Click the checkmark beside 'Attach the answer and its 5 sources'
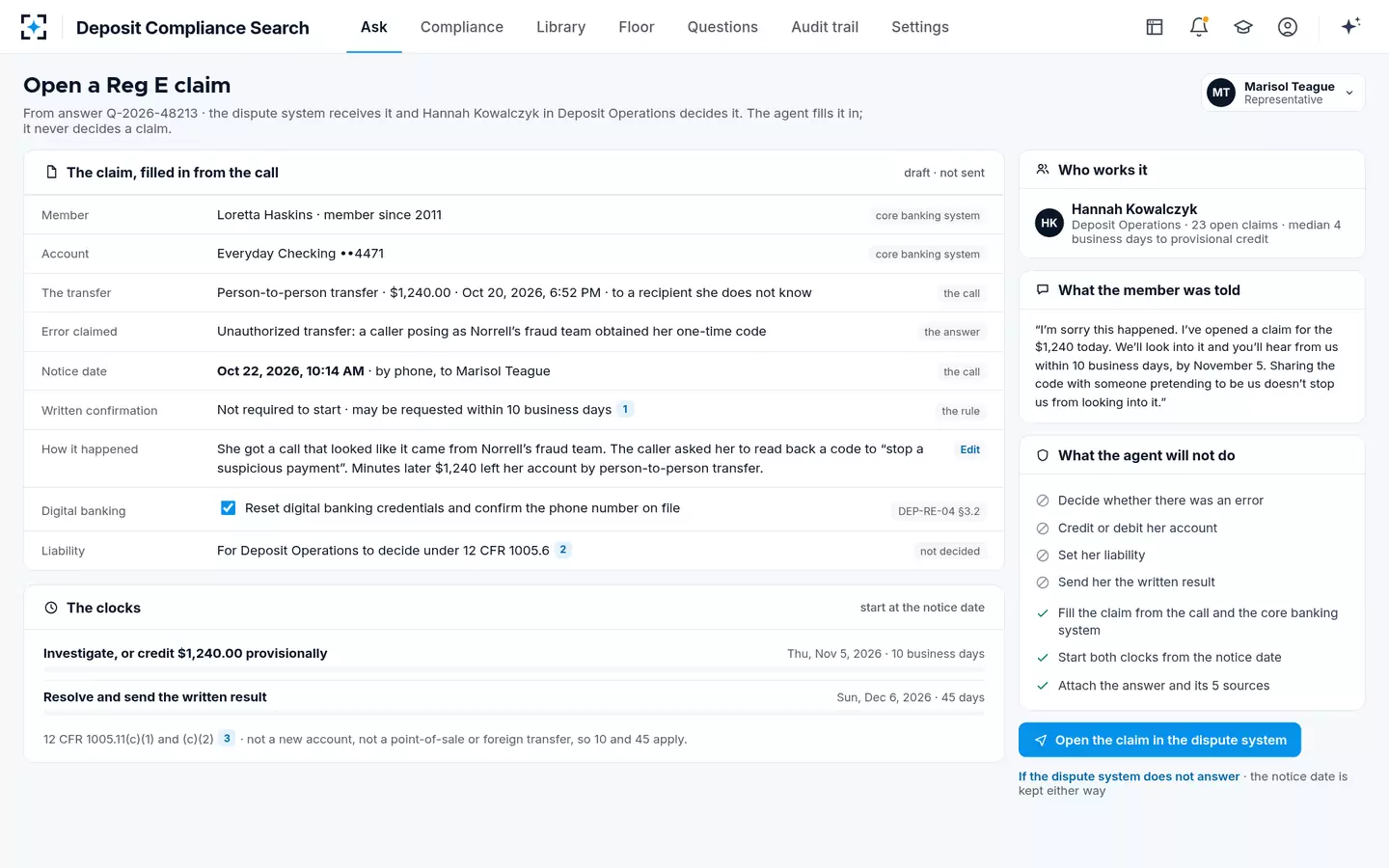This screenshot has width=1389, height=868. (1043, 686)
